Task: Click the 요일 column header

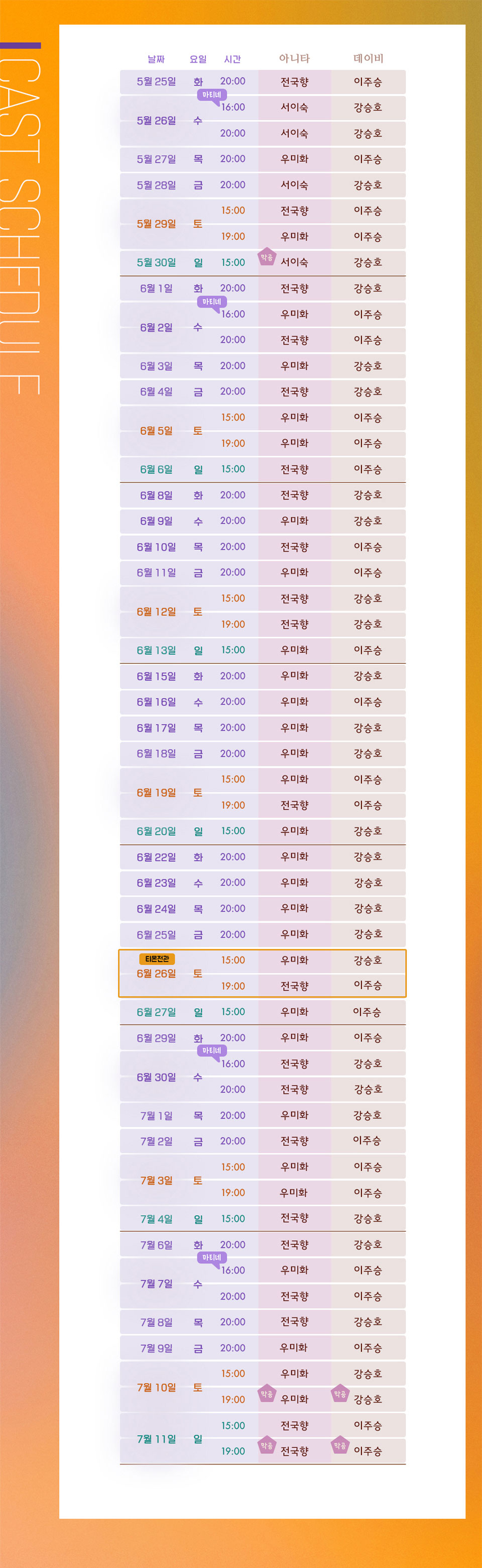Action: [198, 59]
